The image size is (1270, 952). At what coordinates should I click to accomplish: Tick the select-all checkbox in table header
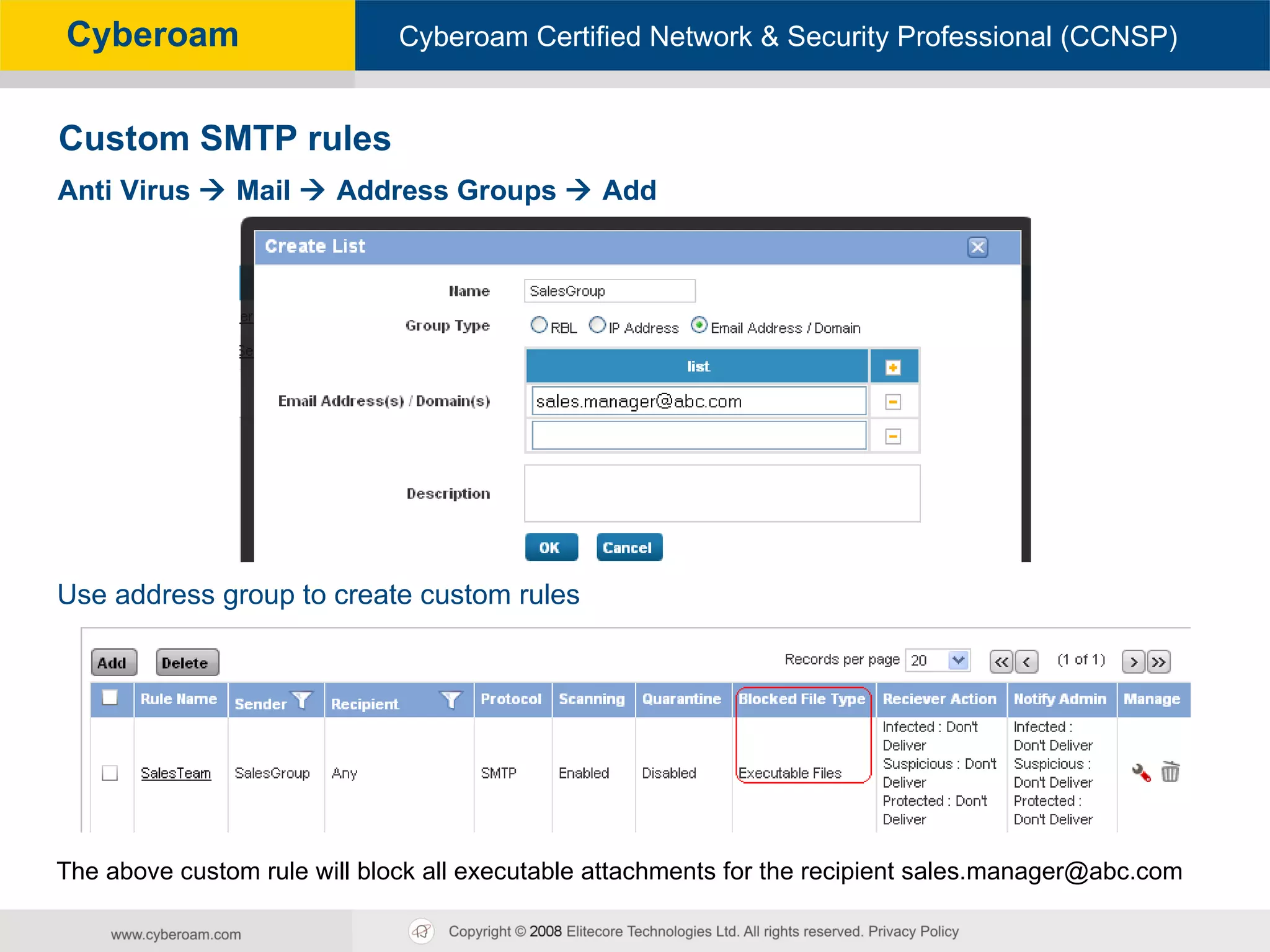[110, 697]
